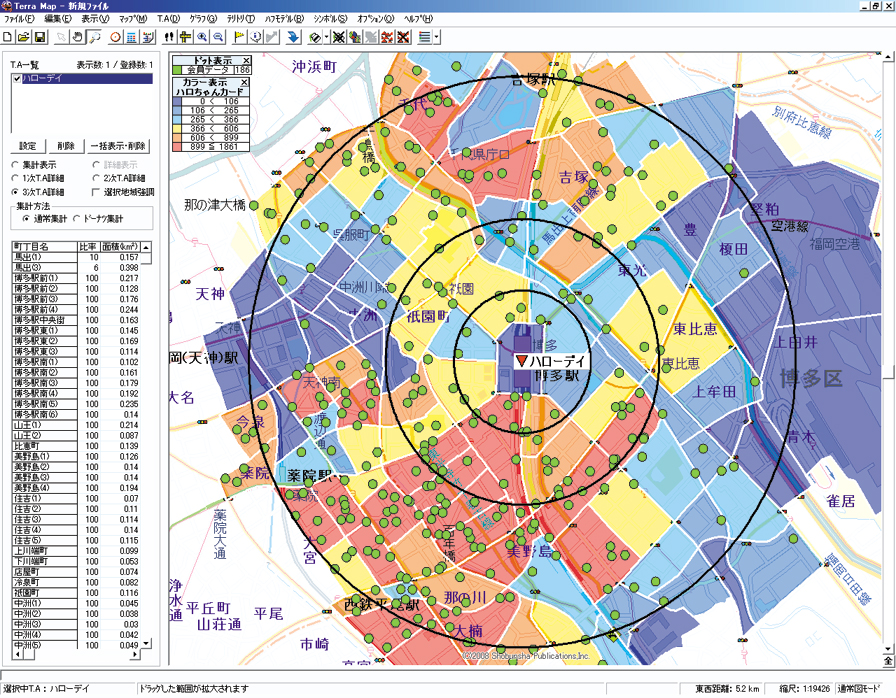The height and width of the screenshot is (698, 896).
Task: Click the red 899 ≦ 1861 legend swatch
Action: pos(178,147)
